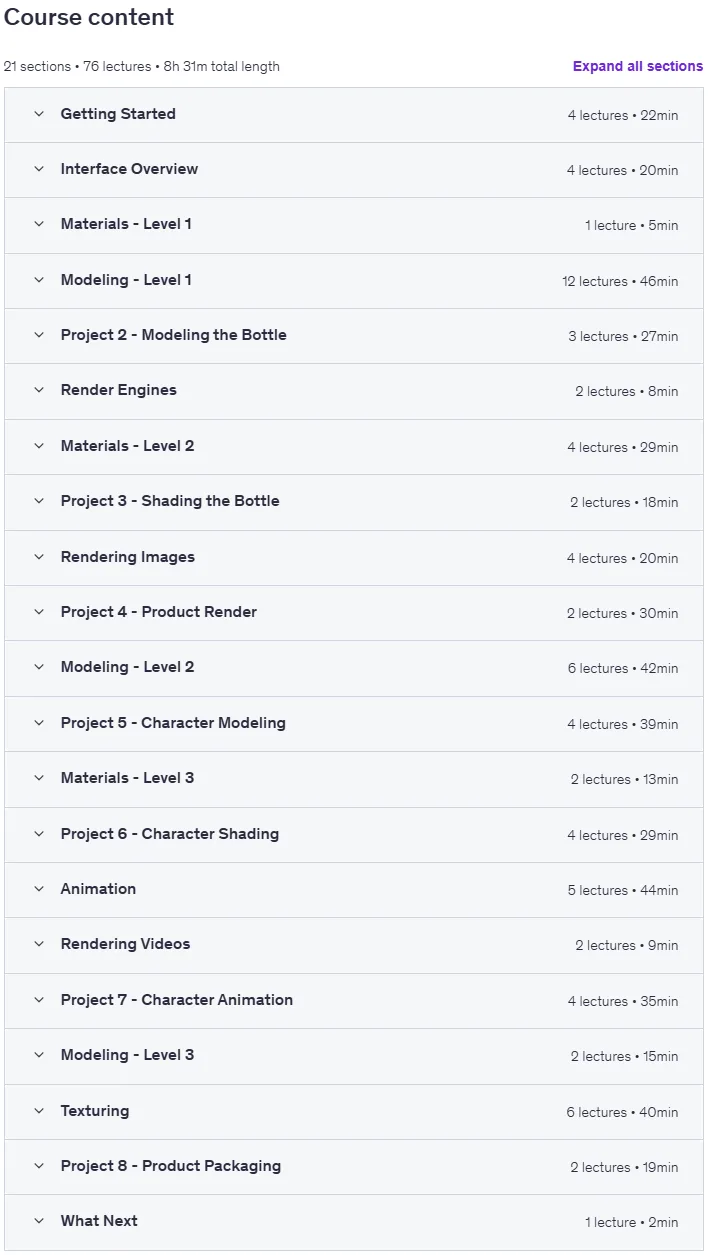Expand chevron beside Materials - Level 3
Image resolution: width=709 pixels, height=1255 pixels.
(39, 778)
